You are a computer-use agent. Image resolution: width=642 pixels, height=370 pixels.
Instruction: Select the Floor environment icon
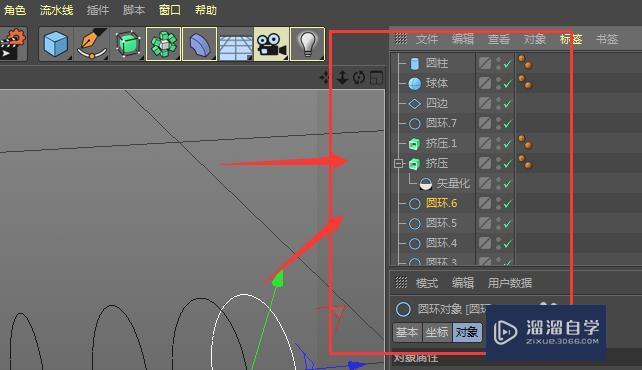coord(235,44)
